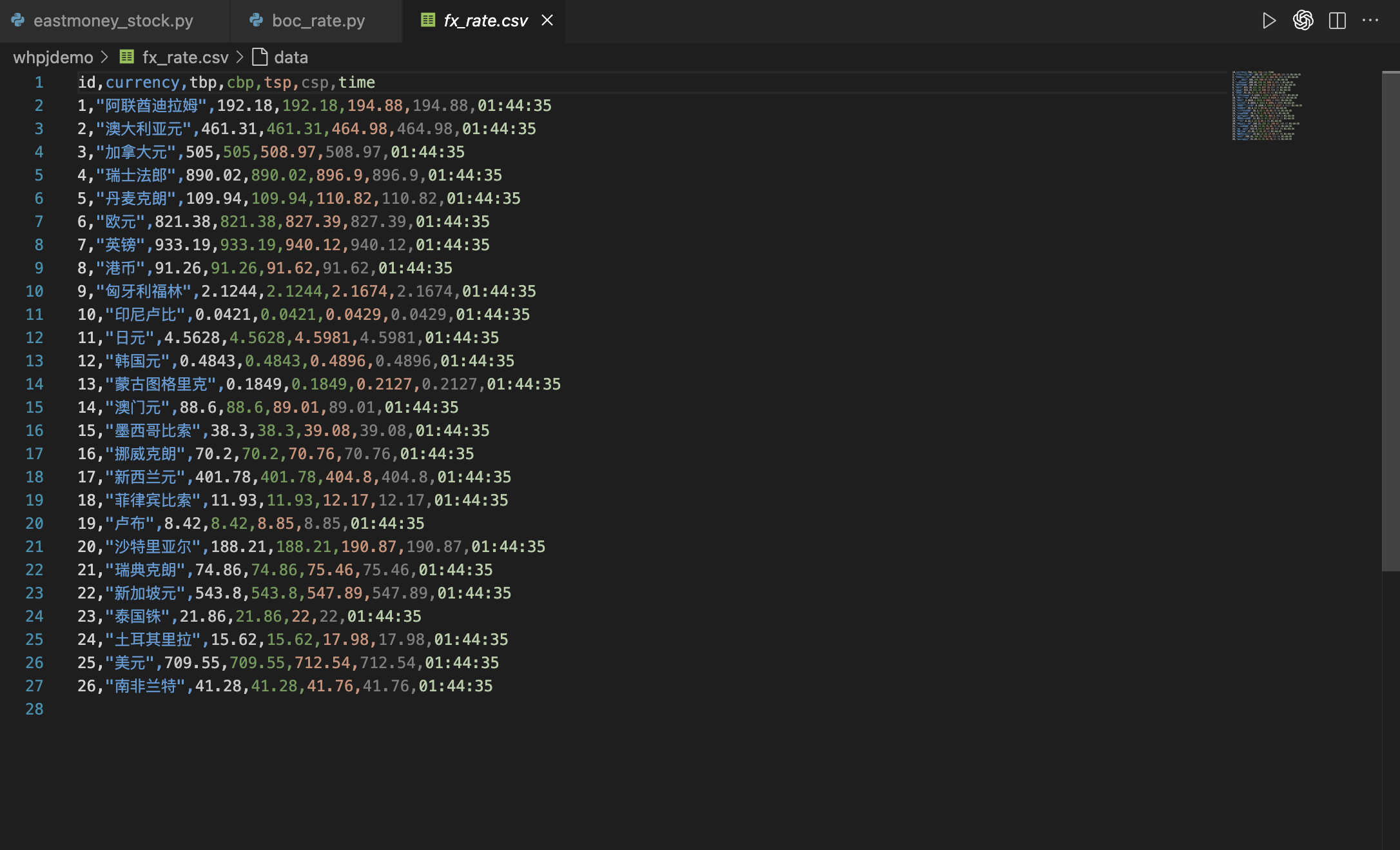
Task: Click the data symbol icon in breadcrumb
Action: click(x=260, y=57)
